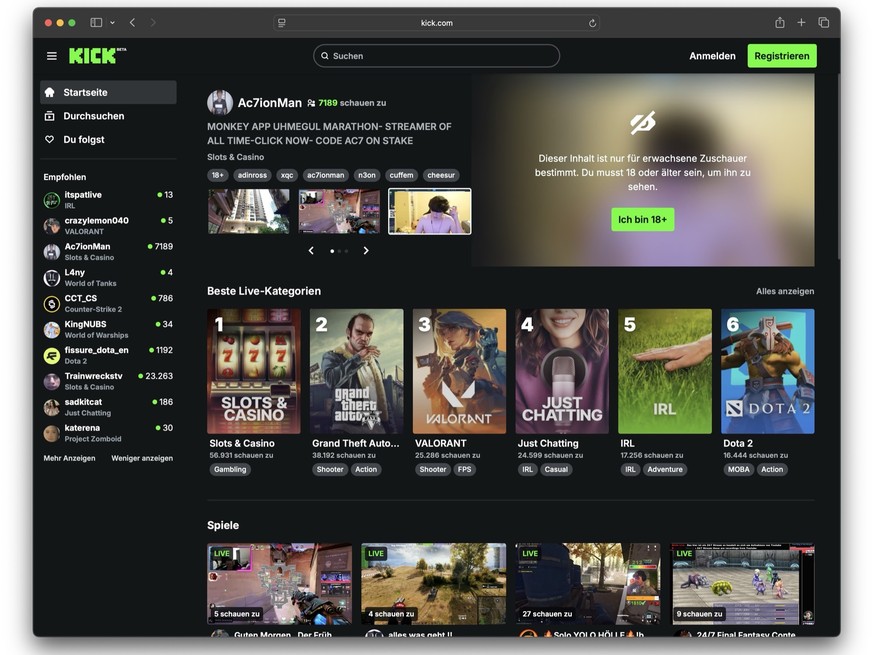
Task: Toggle the Safari sidebar icon
Action: (x=96, y=23)
